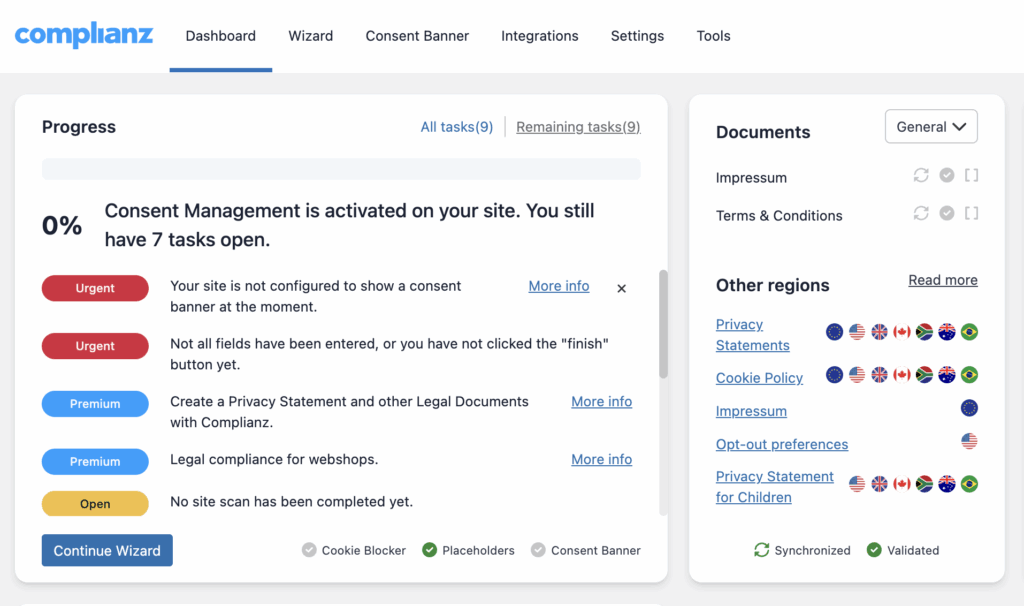
Task: Open More info for Privacy Statement premium task
Action: (x=601, y=402)
